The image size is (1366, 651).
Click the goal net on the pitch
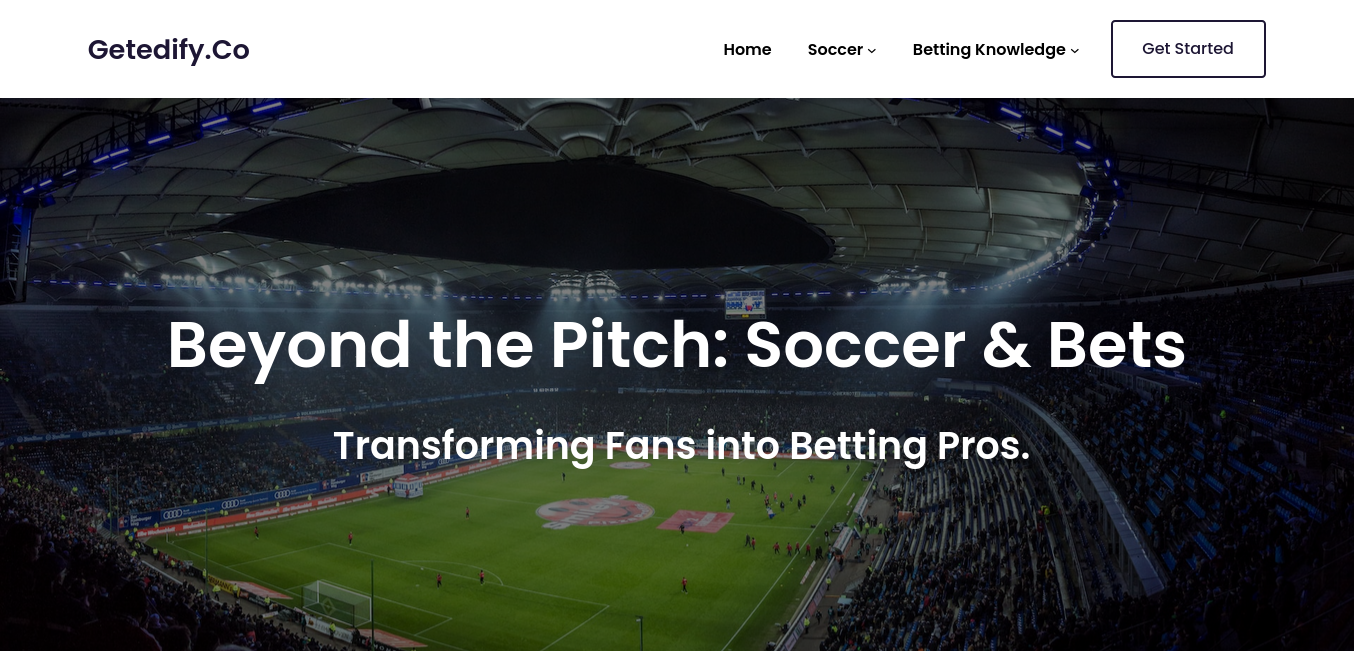[x=337, y=603]
